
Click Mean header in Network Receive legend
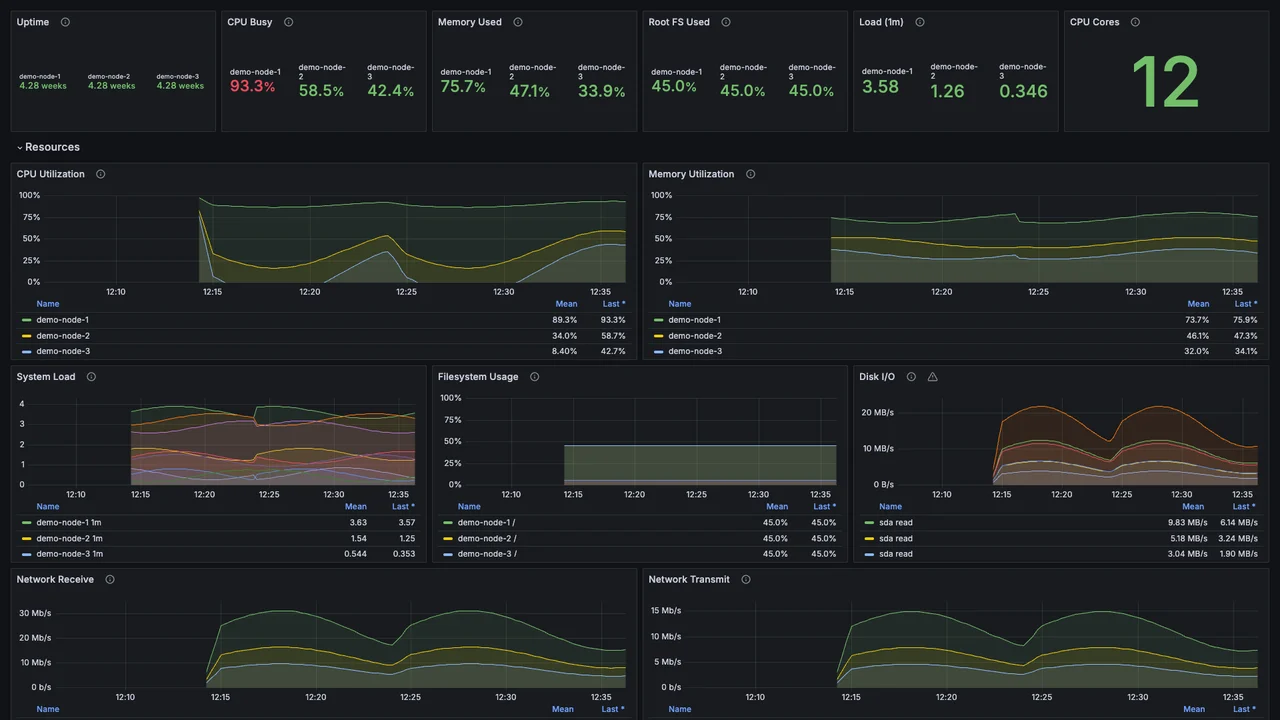[x=563, y=709]
